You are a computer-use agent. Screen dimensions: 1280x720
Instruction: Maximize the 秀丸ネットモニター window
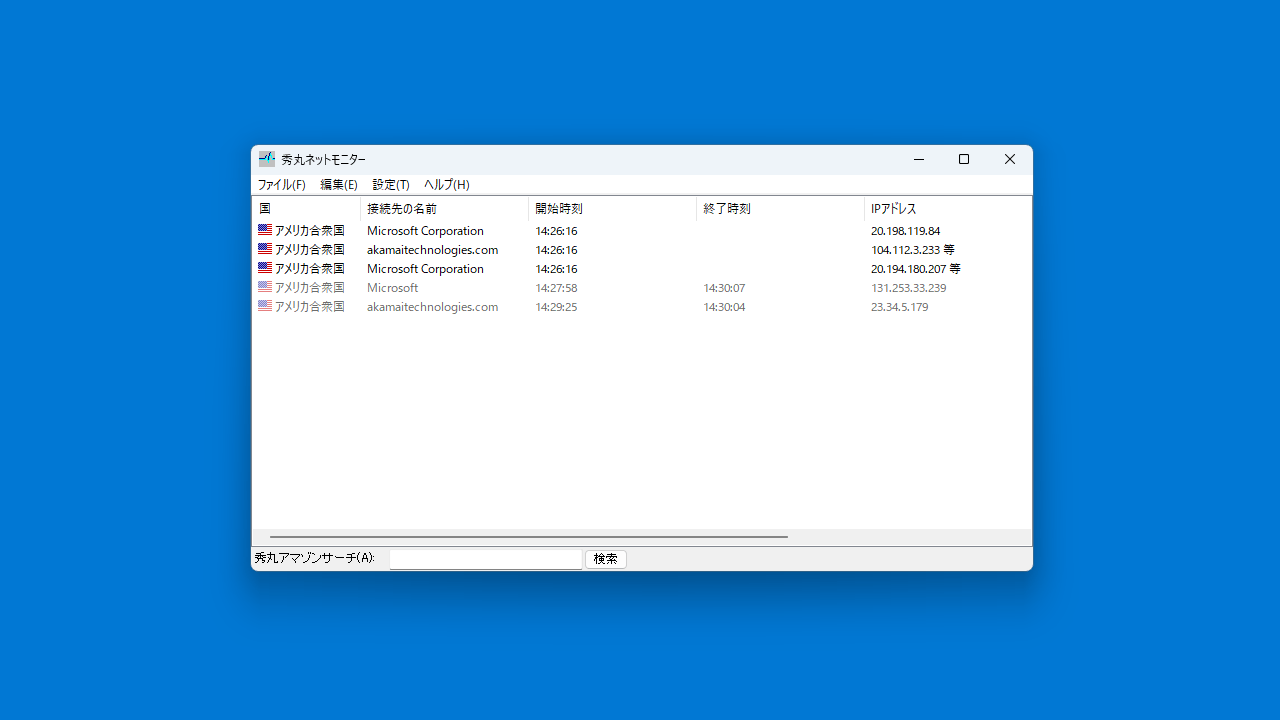tap(964, 159)
